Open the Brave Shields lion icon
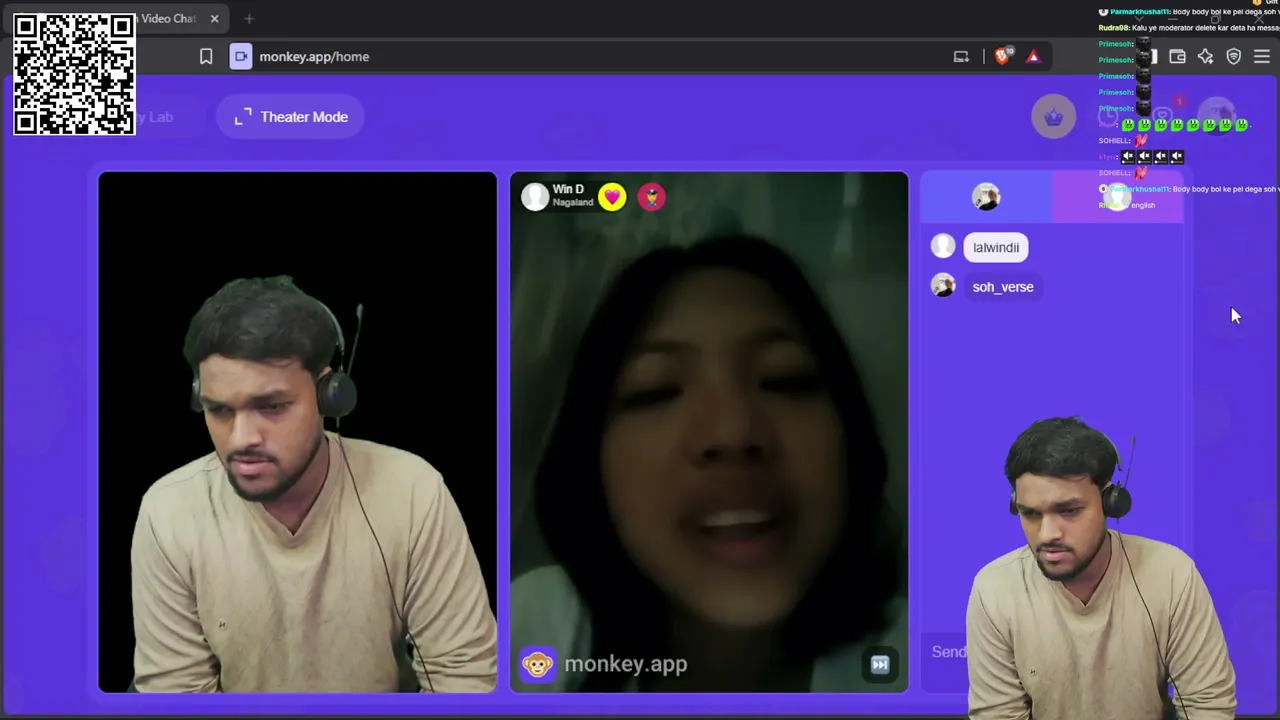The image size is (1280, 720). pyautogui.click(x=1002, y=57)
